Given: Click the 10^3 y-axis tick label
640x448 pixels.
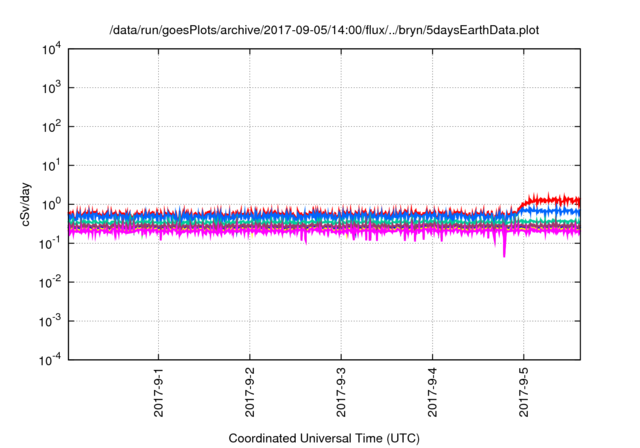Looking at the screenshot, I should [x=51, y=88].
